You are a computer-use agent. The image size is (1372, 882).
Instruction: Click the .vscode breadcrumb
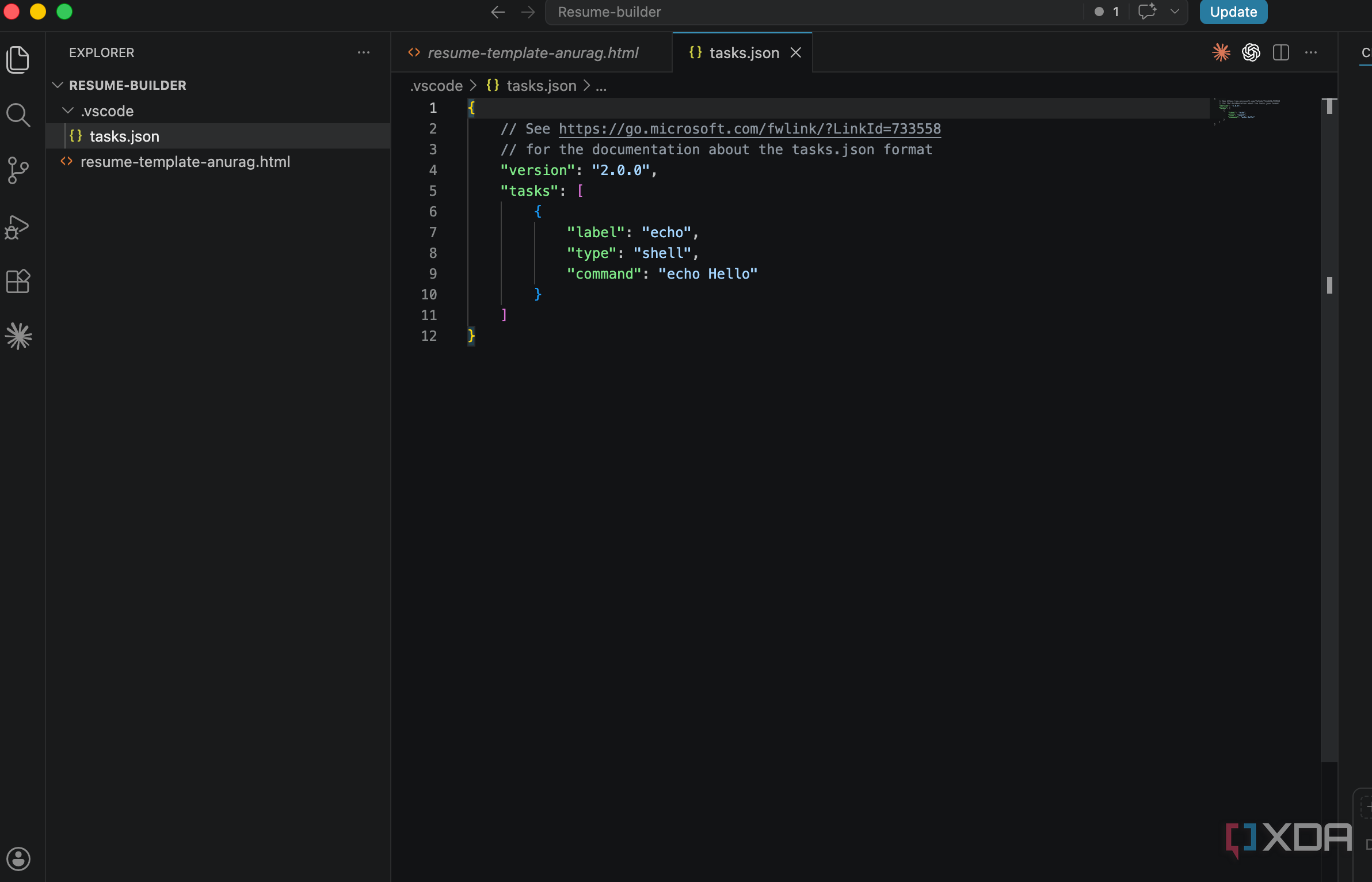tap(436, 85)
